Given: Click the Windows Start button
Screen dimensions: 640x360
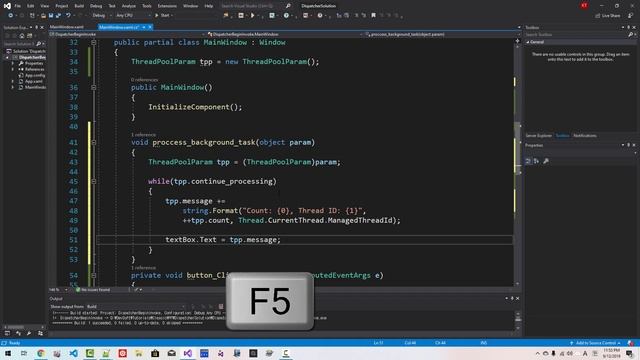Looking at the screenshot, I should [x=8, y=353].
